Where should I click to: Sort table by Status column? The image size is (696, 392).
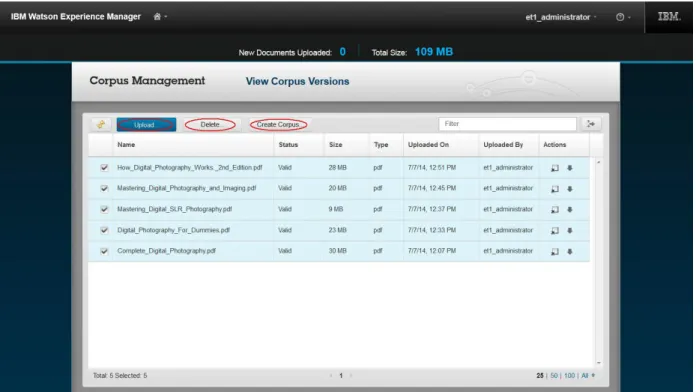288,145
